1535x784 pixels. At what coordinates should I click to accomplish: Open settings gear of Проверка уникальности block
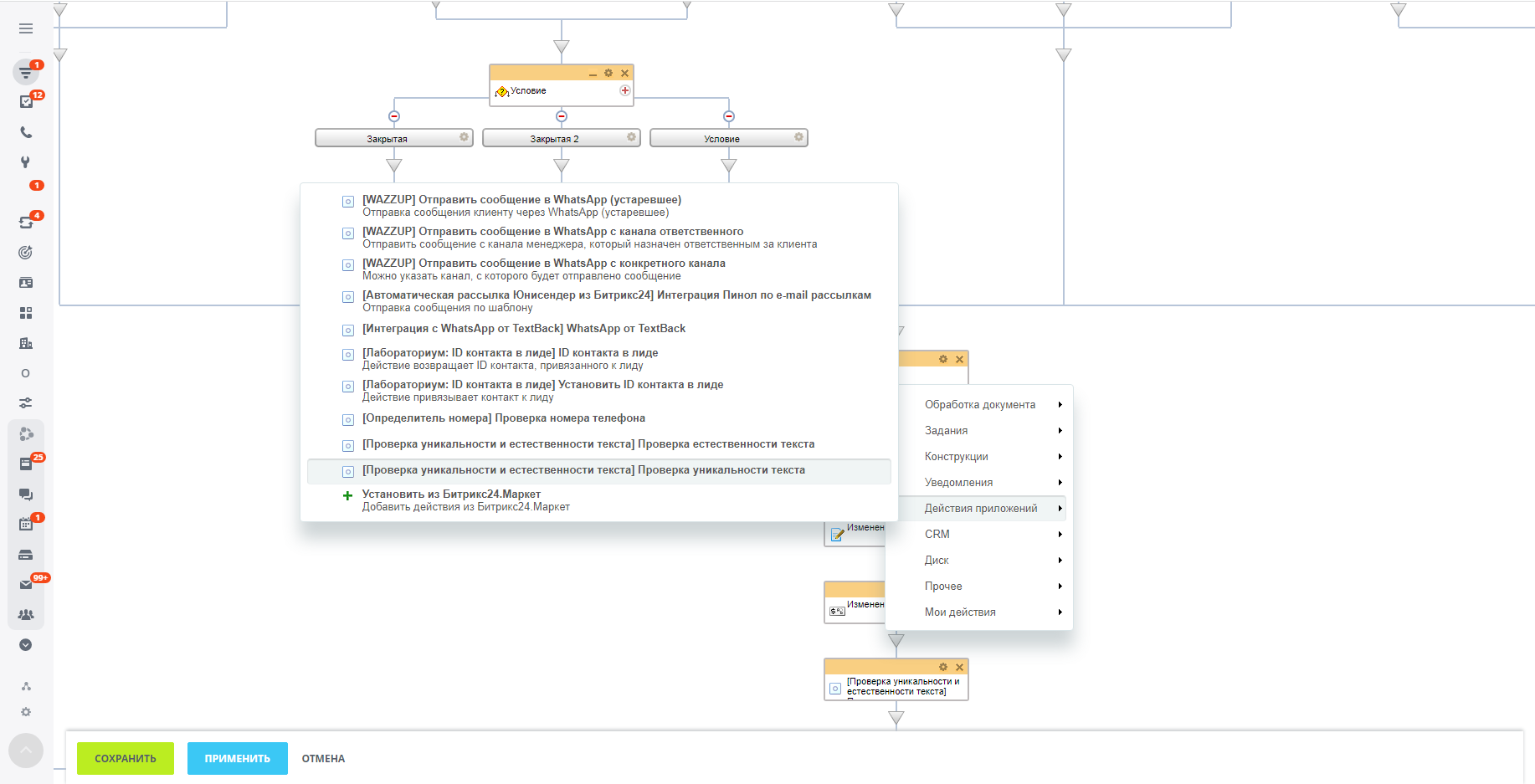pos(943,667)
